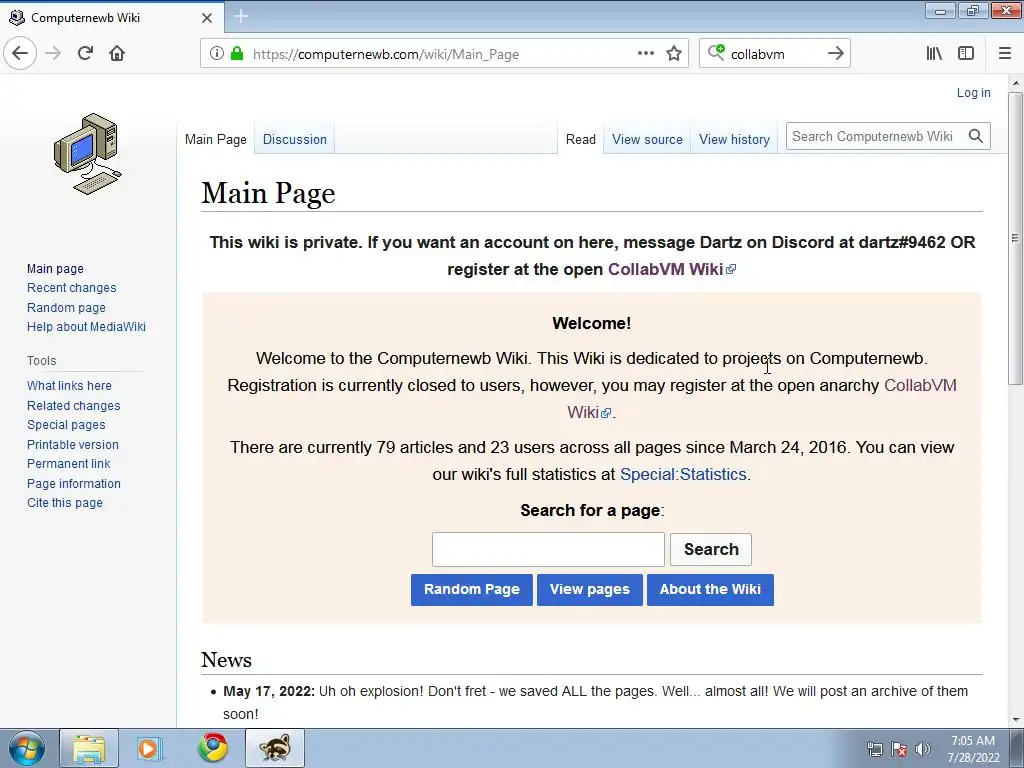Screen dimensions: 1024x768
Task: Open the Printable version link
Action: pyautogui.click(x=72, y=445)
